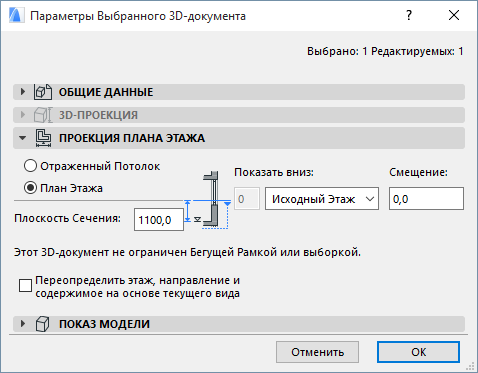Click the Отменить button
The width and height of the screenshot is (478, 373).
tap(317, 352)
